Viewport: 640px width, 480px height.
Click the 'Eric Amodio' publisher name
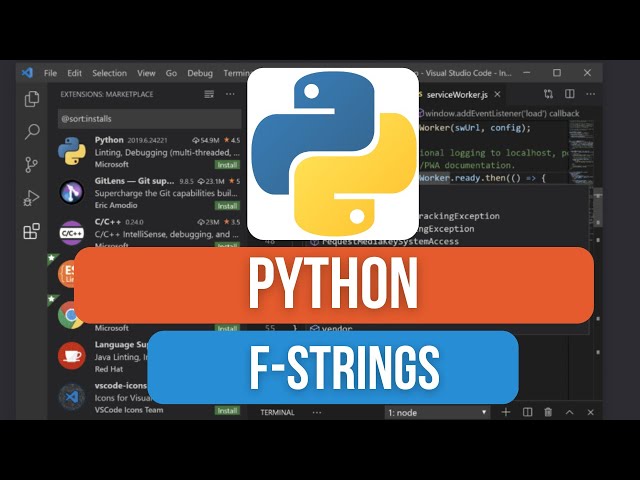coord(116,205)
